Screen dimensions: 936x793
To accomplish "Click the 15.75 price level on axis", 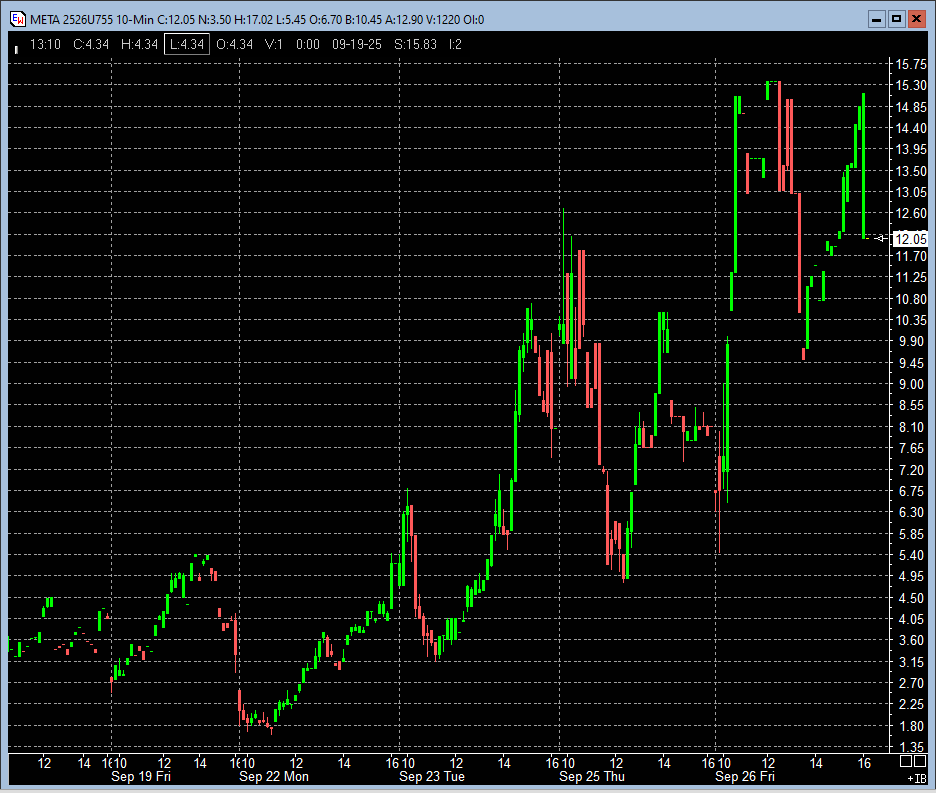I will (912, 64).
